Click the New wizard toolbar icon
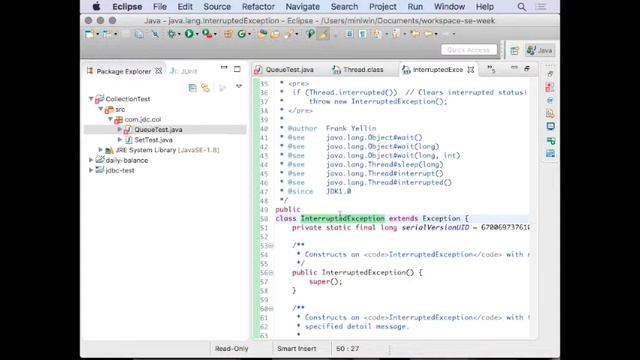 coord(89,34)
